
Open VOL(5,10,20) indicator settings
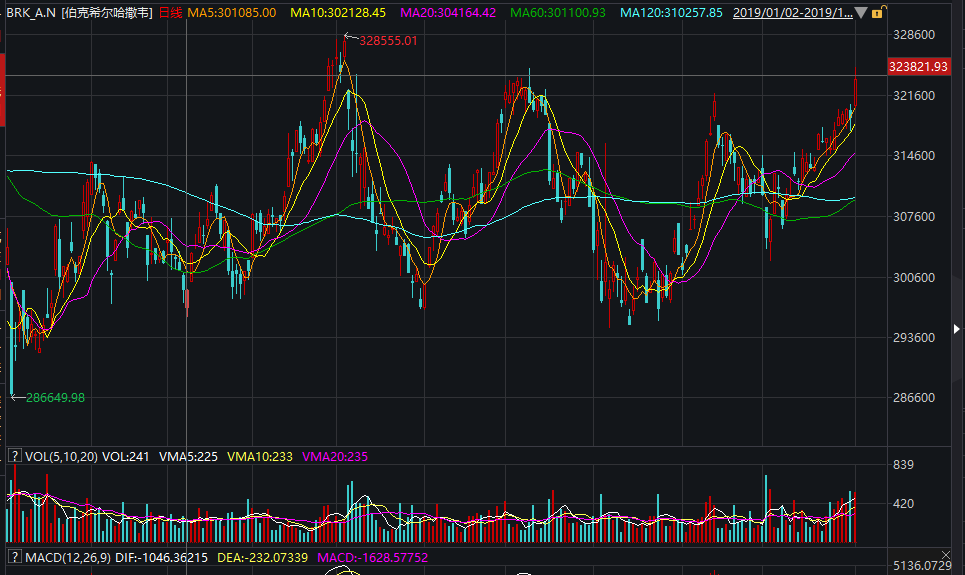(x=61, y=456)
